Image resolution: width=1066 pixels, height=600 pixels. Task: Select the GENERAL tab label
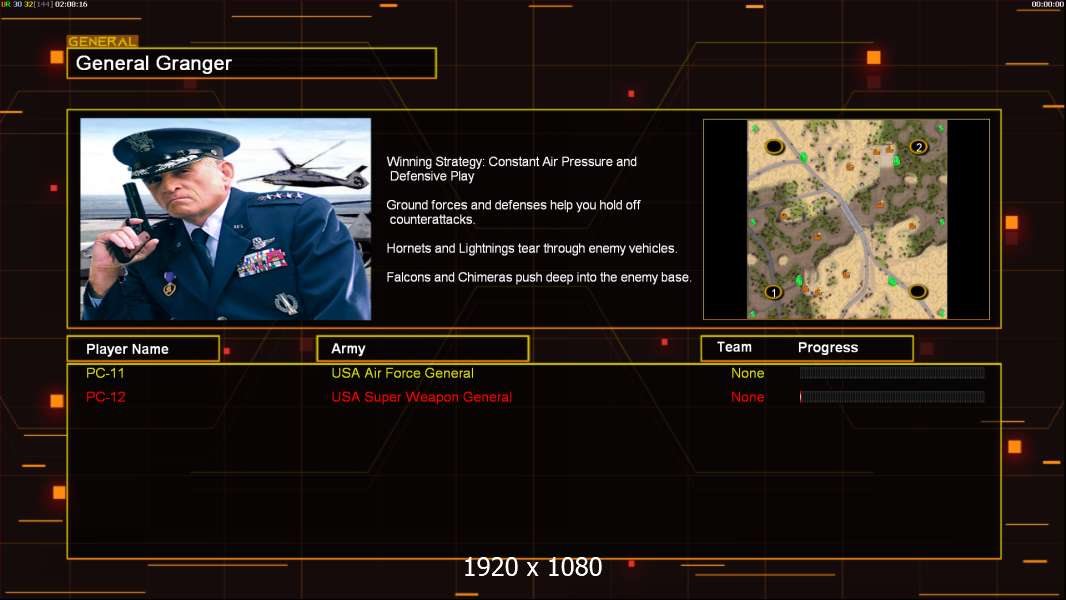coord(102,42)
